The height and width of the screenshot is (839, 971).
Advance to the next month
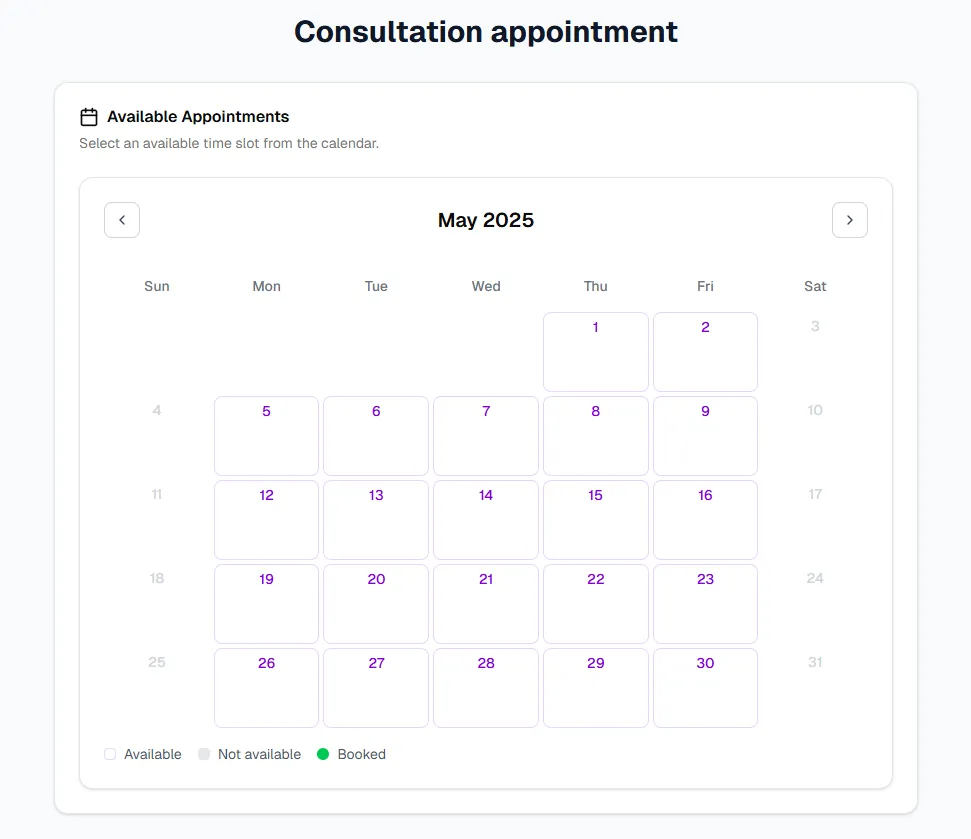(849, 220)
